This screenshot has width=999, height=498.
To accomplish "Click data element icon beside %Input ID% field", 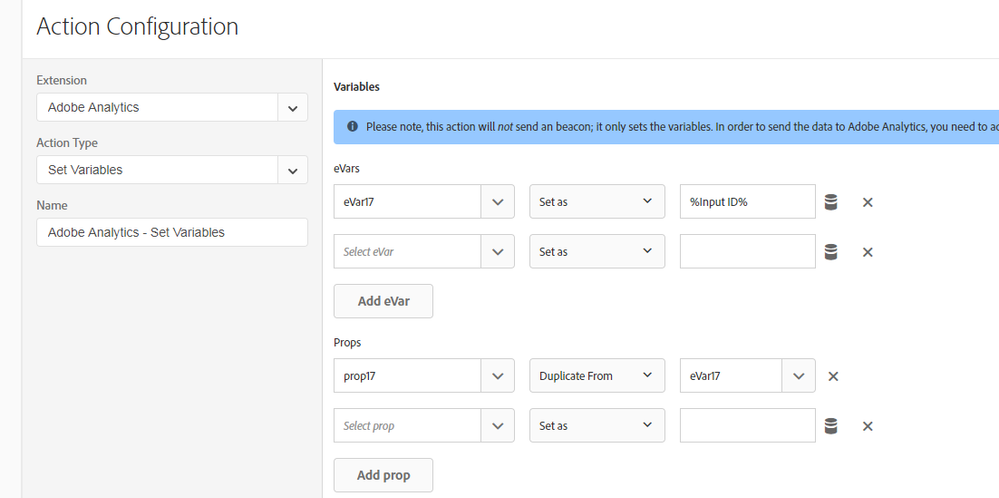I will click(x=831, y=202).
